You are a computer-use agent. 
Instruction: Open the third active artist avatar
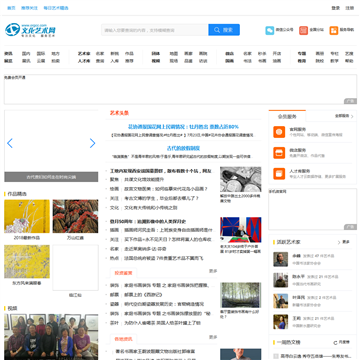pos(281,301)
